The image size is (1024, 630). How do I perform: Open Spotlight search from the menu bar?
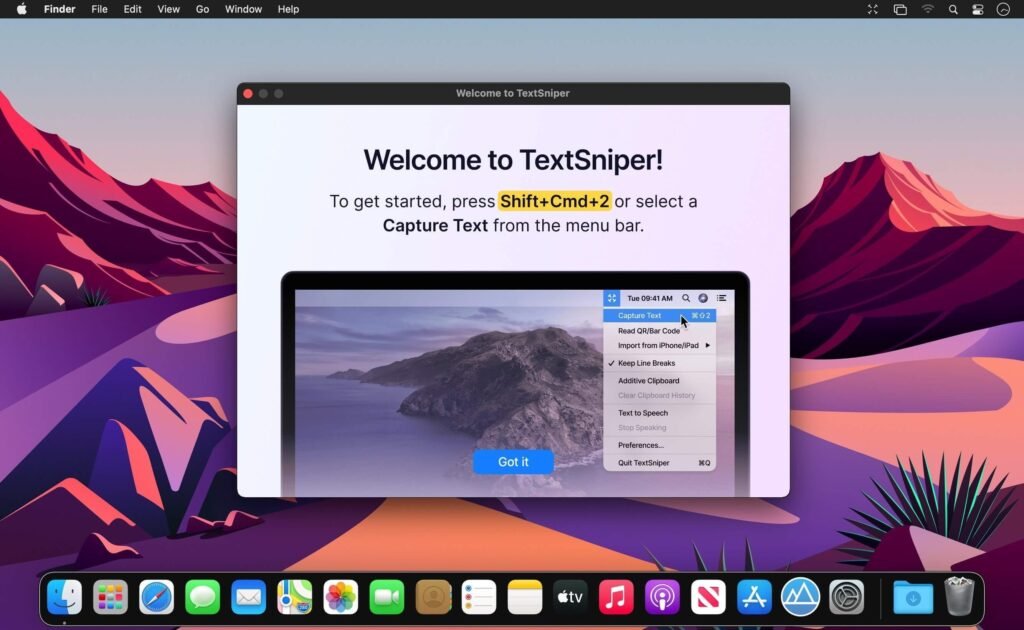951,9
